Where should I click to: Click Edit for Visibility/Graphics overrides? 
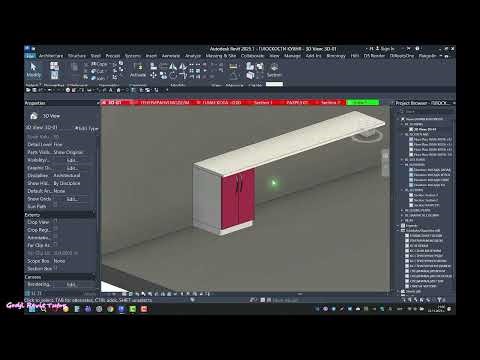click(x=72, y=160)
